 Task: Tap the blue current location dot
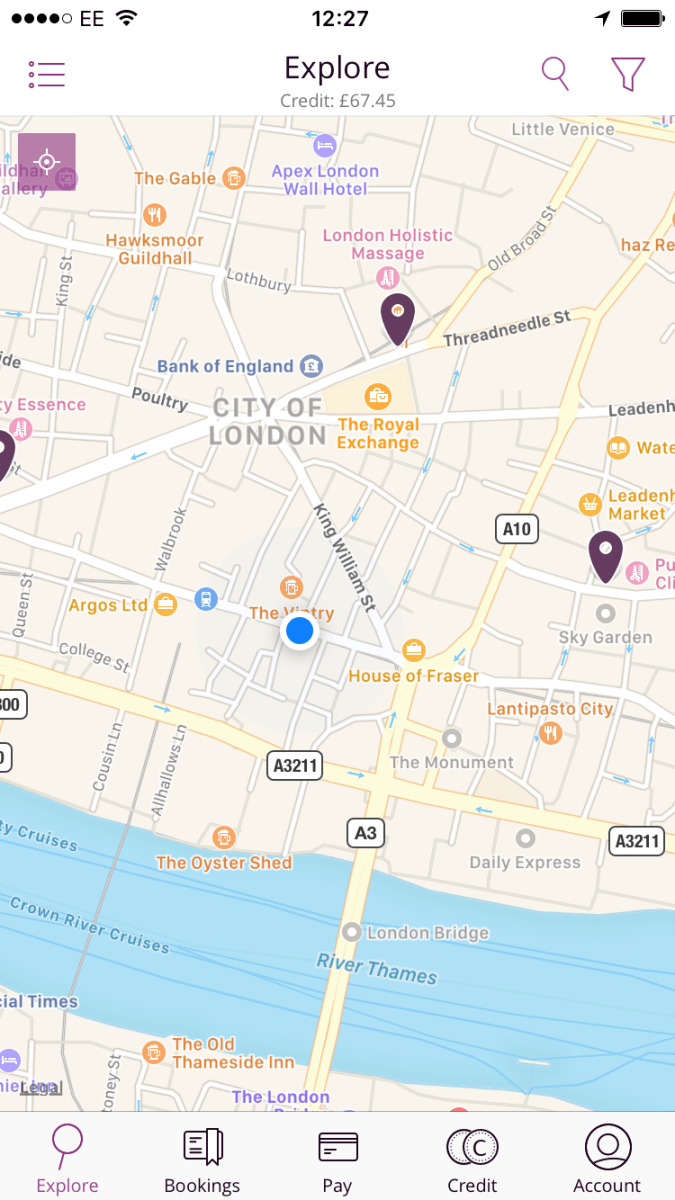coord(299,631)
